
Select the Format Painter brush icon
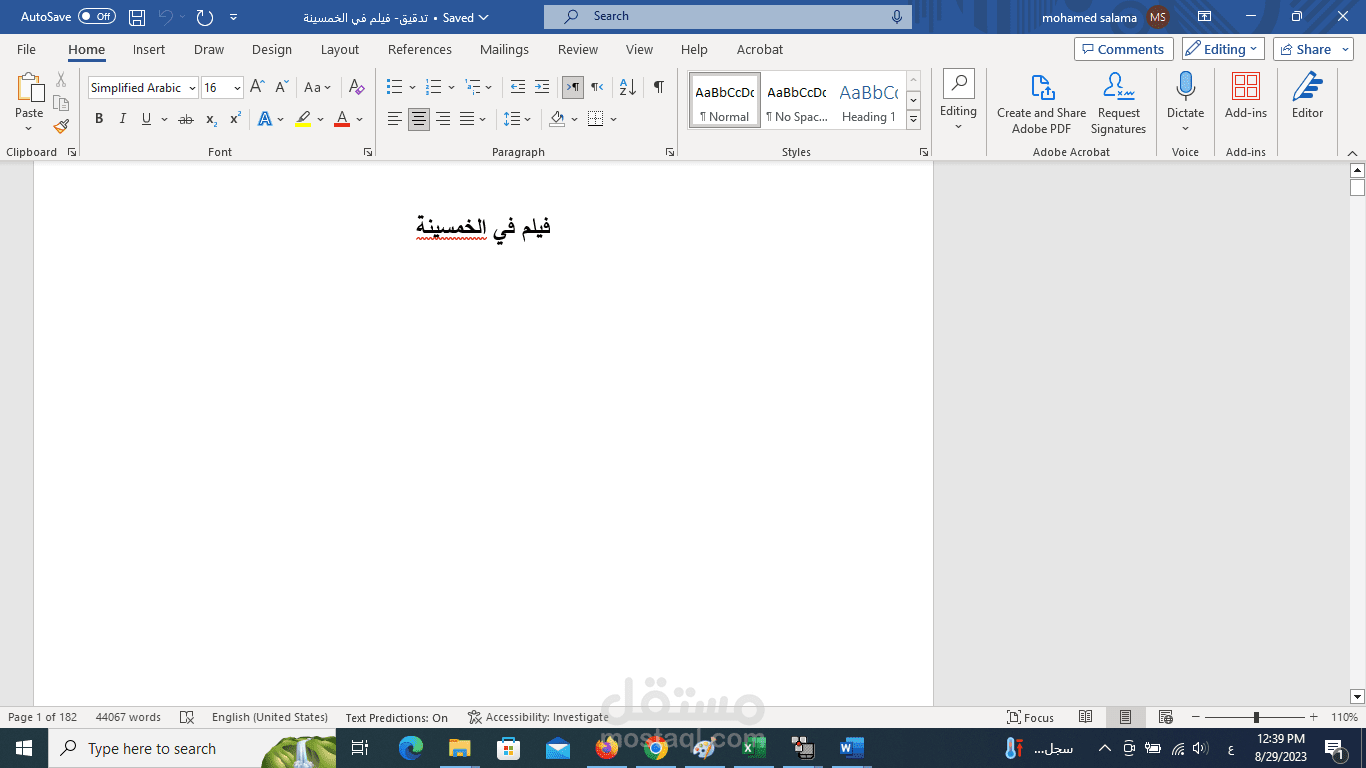coord(61,127)
